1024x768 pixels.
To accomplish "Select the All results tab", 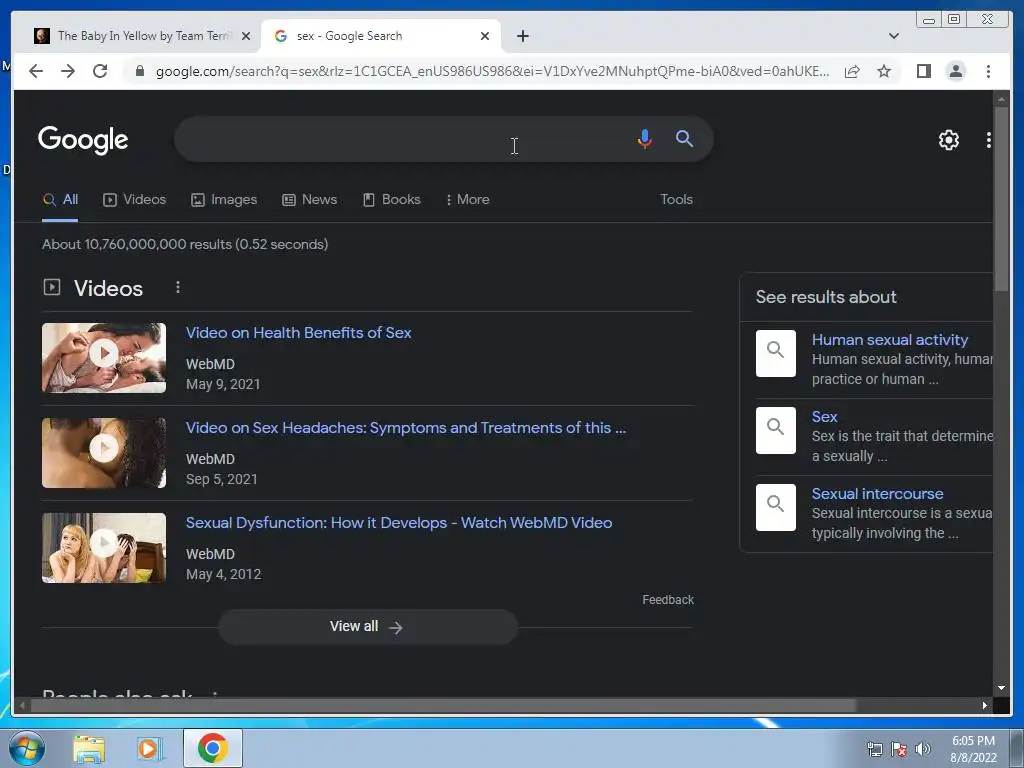I will tap(60, 199).
